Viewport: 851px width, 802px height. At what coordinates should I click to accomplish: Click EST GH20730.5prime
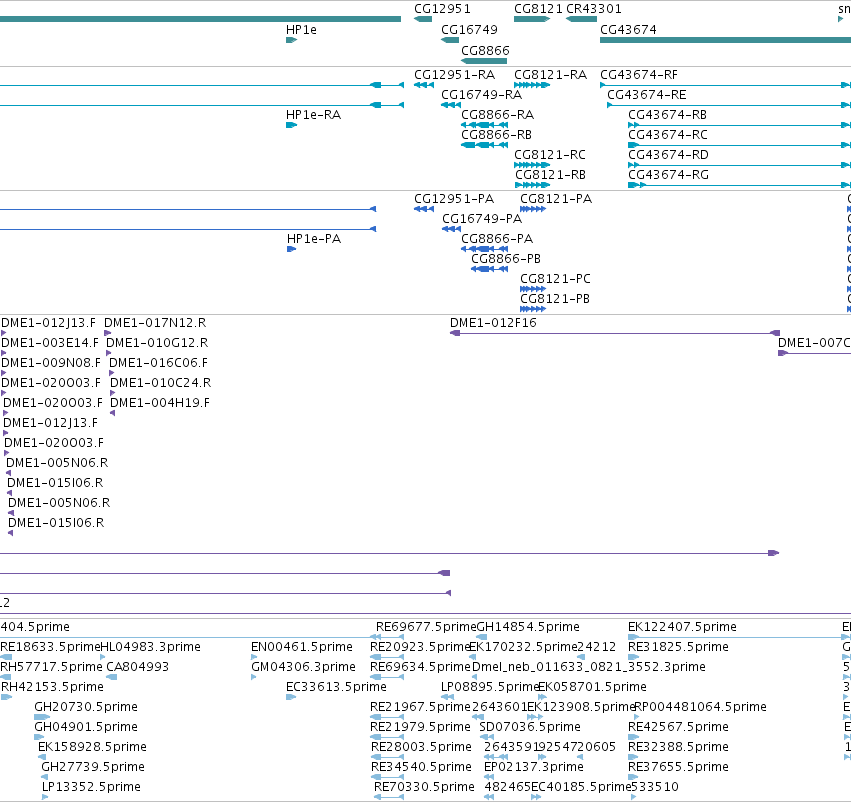[86, 706]
